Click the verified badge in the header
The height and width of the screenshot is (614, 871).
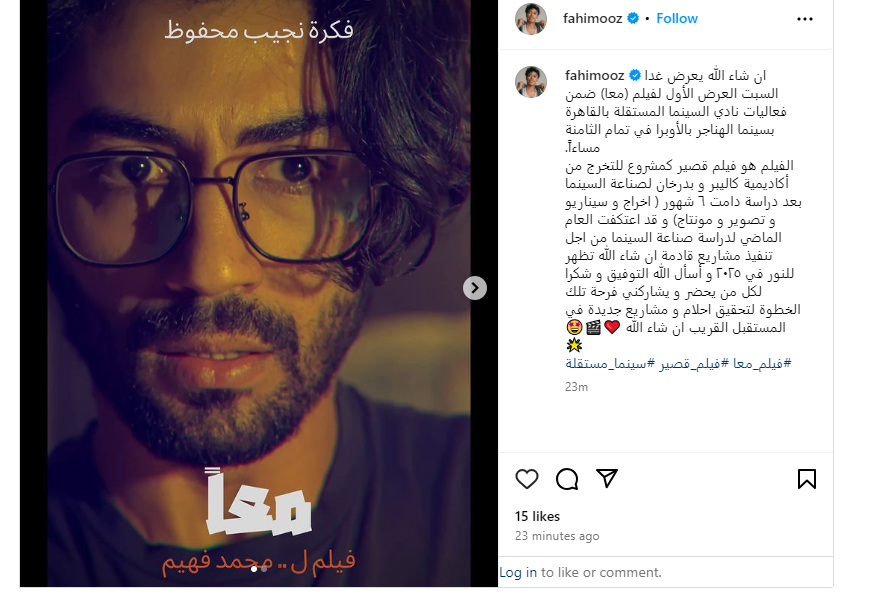click(633, 18)
